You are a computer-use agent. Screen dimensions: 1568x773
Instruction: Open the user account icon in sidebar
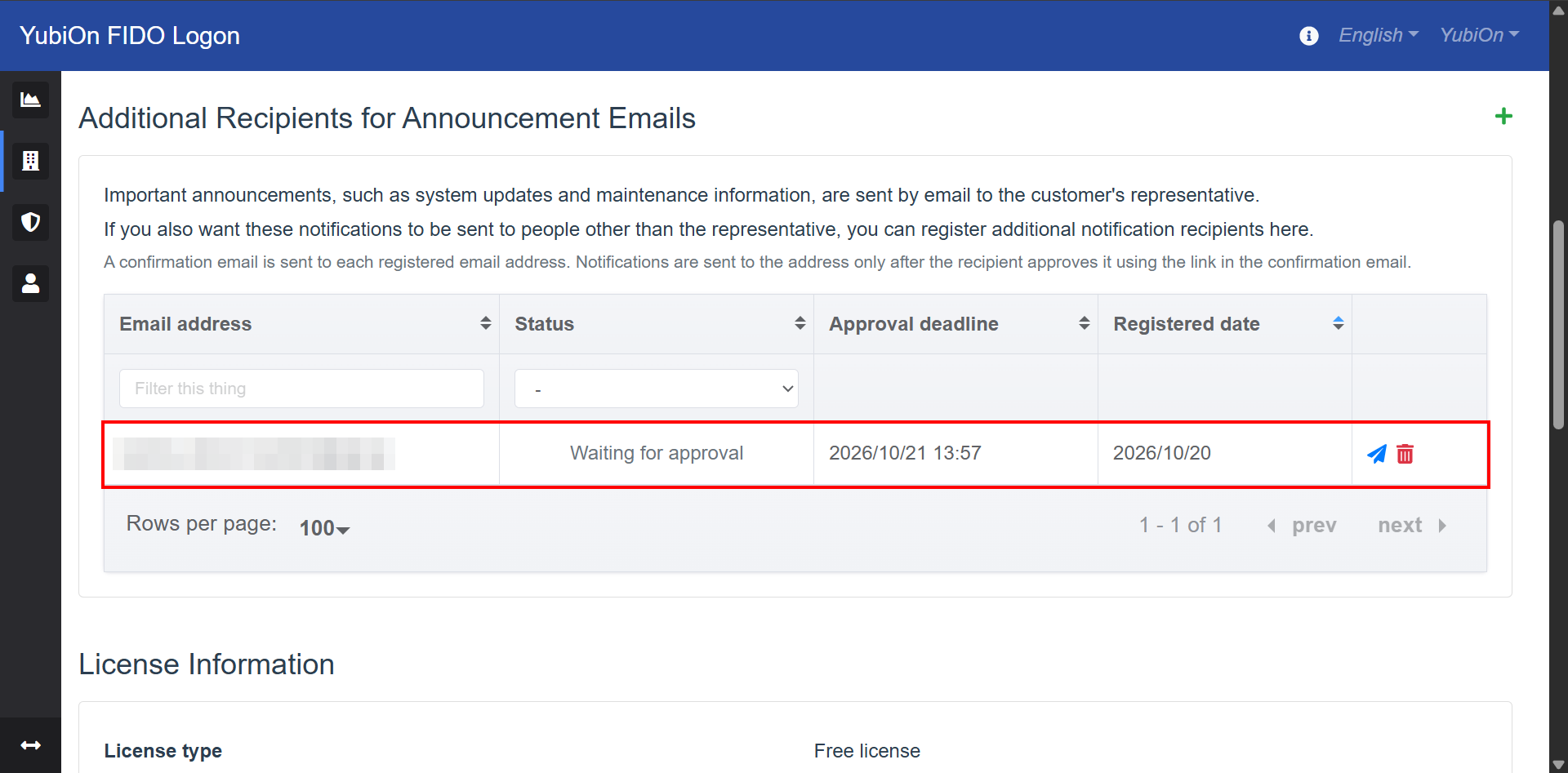tap(30, 283)
